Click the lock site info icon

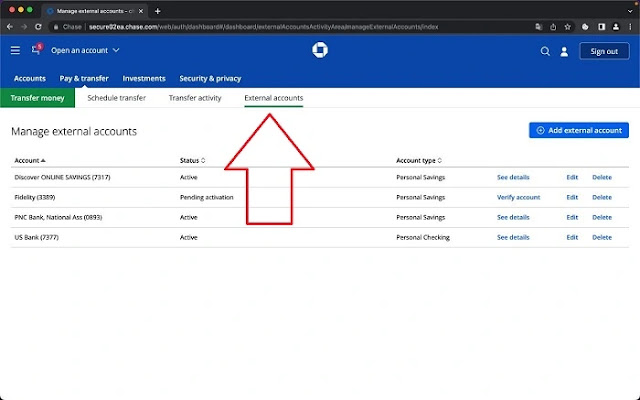56,27
